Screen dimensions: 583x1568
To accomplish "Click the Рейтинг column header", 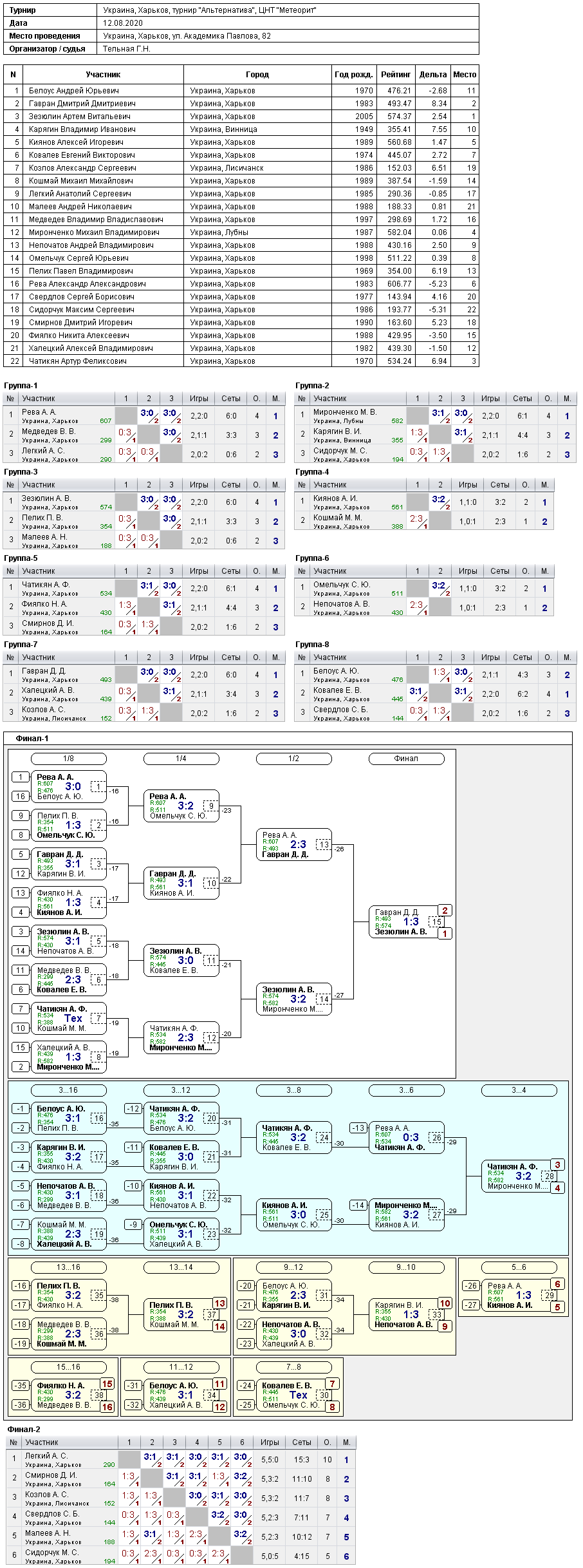I will coord(396,75).
